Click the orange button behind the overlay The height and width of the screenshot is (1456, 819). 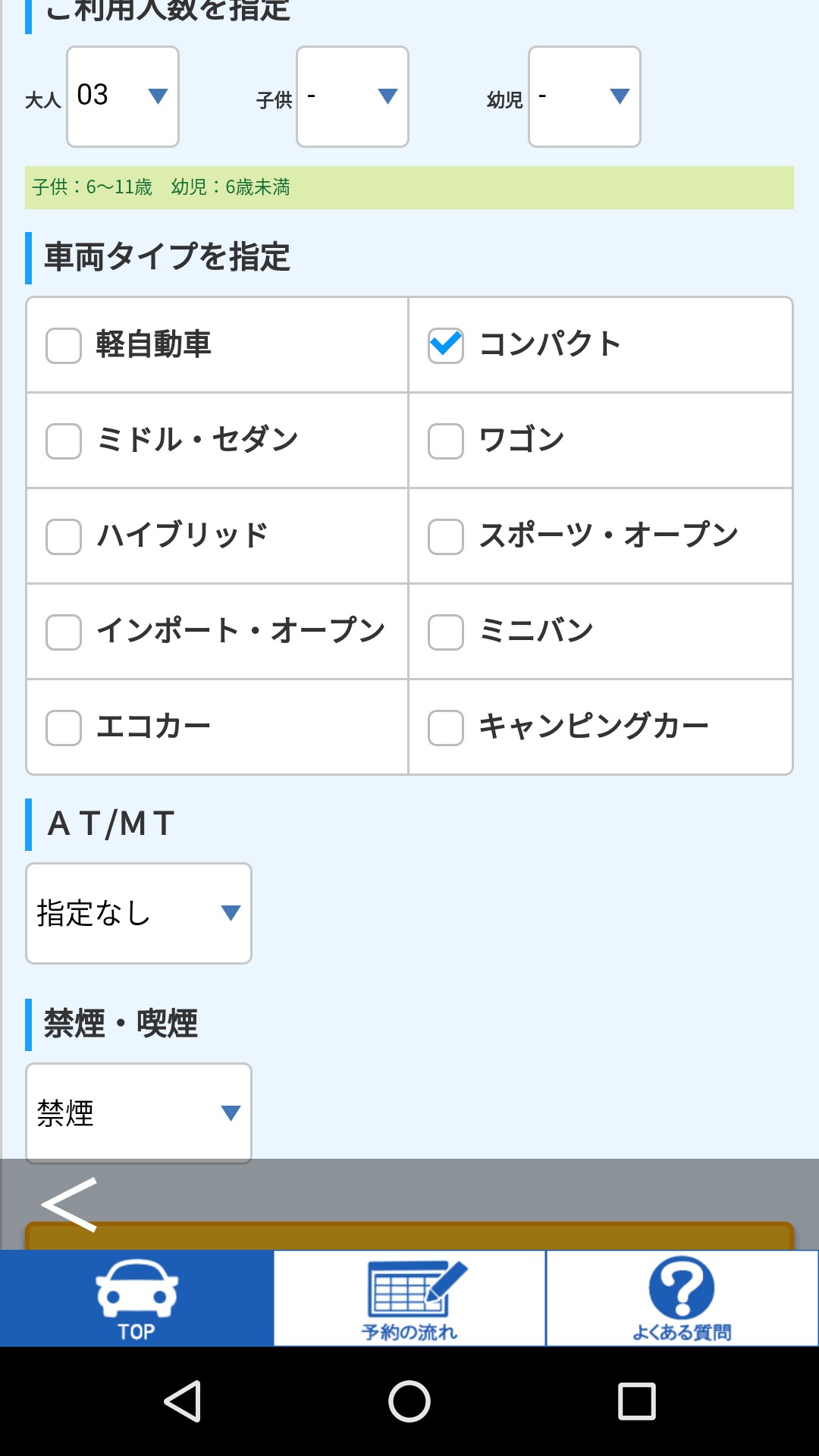(455, 1236)
